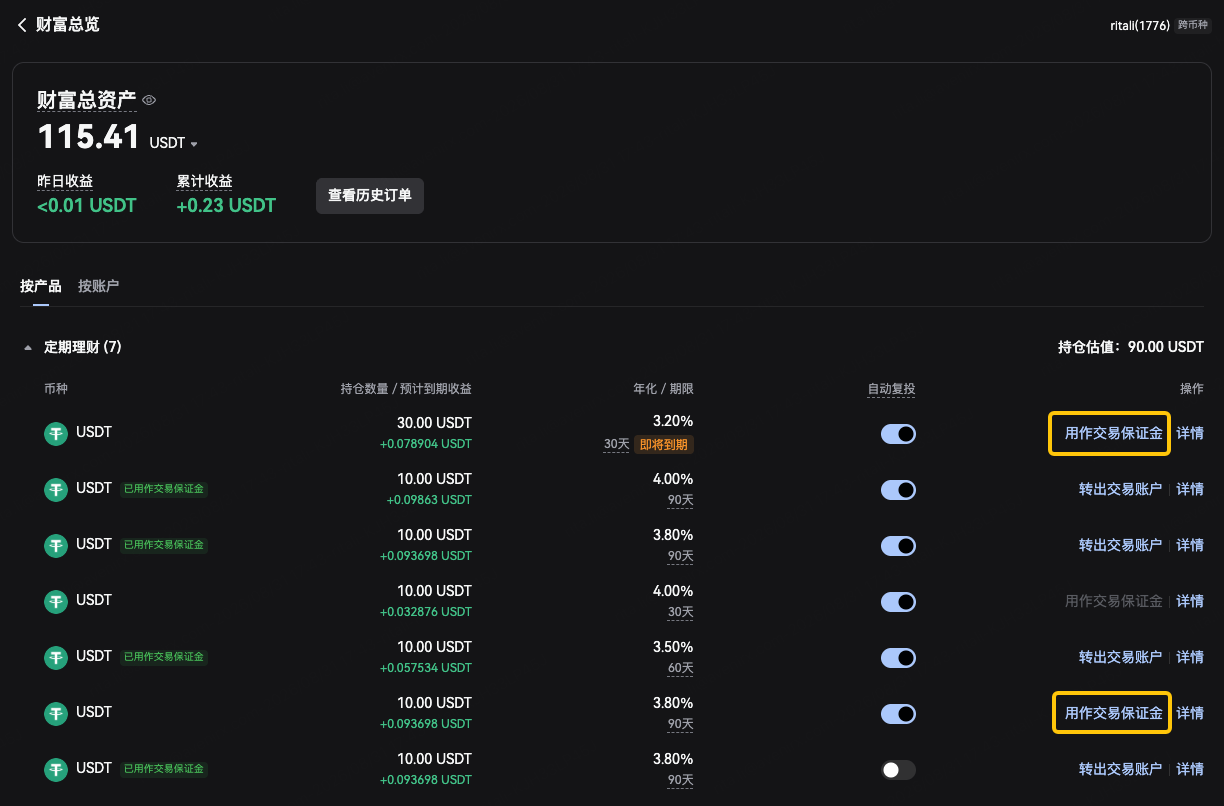Click the expected yield +0.057534 USDT

pos(426,667)
